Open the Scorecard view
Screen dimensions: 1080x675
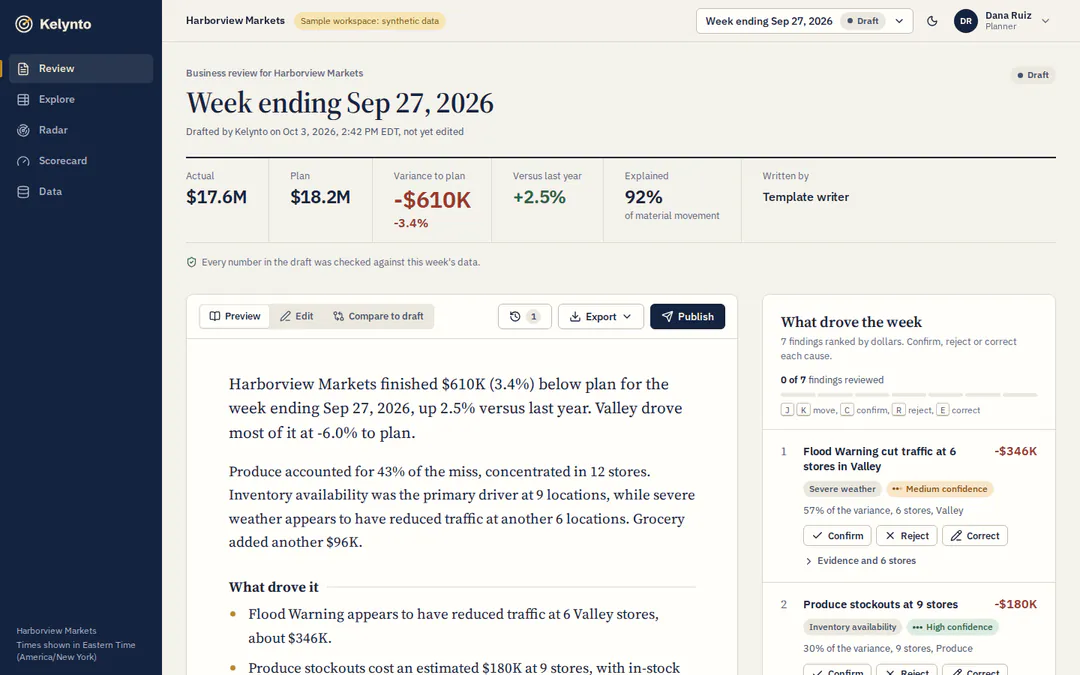tap(81, 160)
